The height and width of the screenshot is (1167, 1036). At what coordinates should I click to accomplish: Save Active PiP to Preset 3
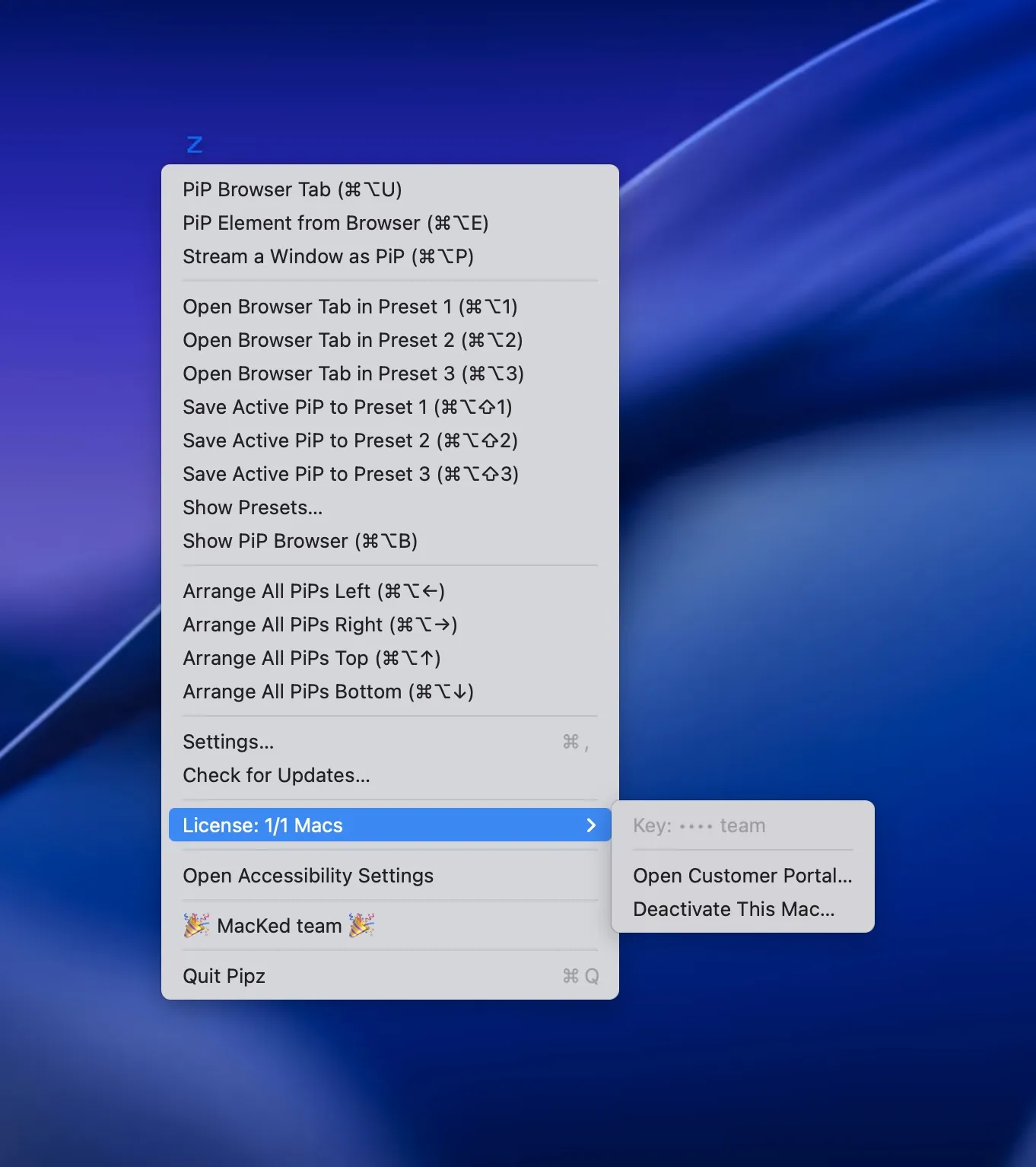[x=390, y=474]
